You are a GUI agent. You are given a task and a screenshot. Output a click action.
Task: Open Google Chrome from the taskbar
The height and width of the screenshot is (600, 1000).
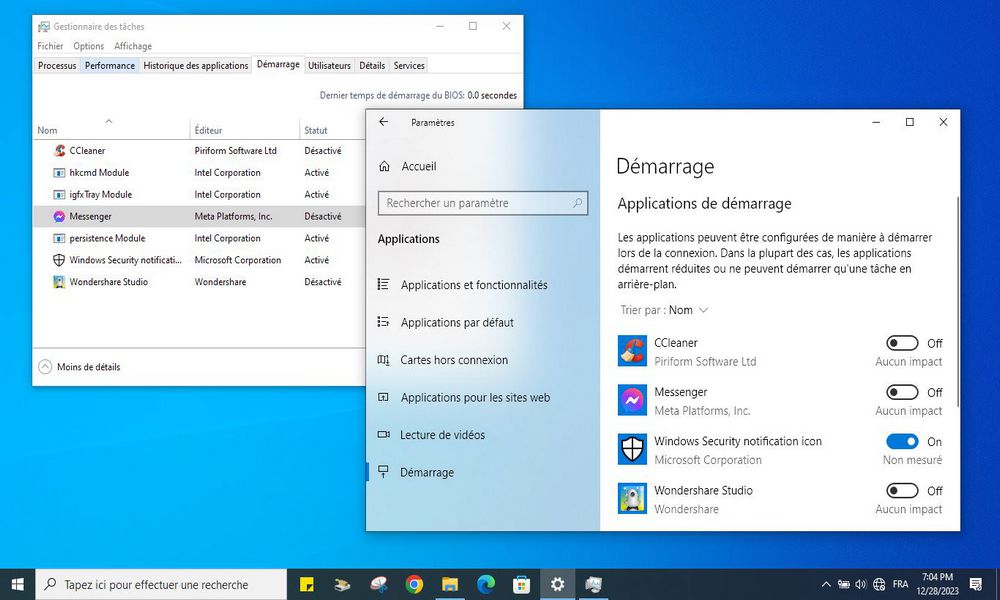pos(414,584)
